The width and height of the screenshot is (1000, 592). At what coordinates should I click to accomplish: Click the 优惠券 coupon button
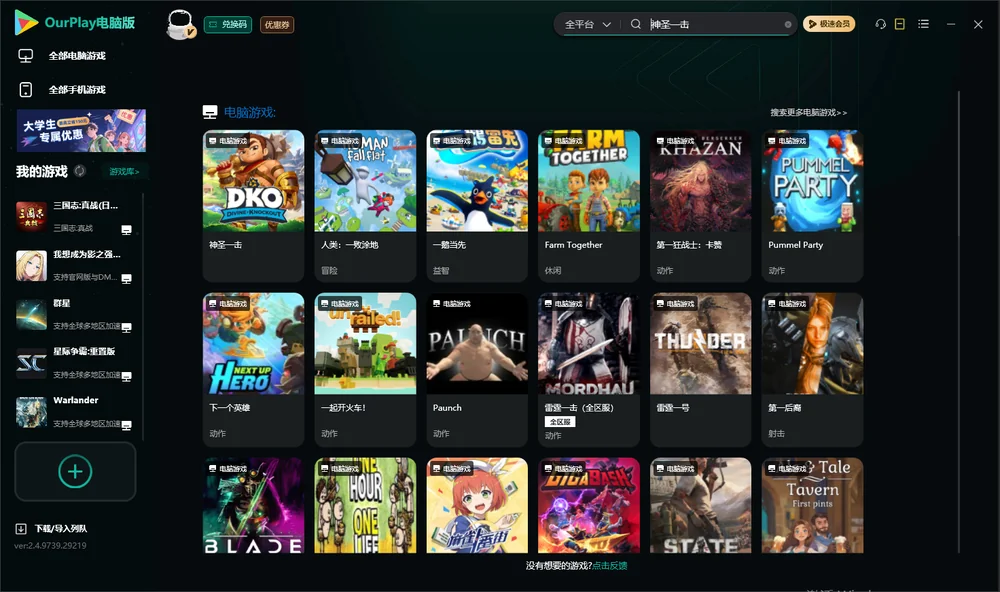[x=277, y=24]
